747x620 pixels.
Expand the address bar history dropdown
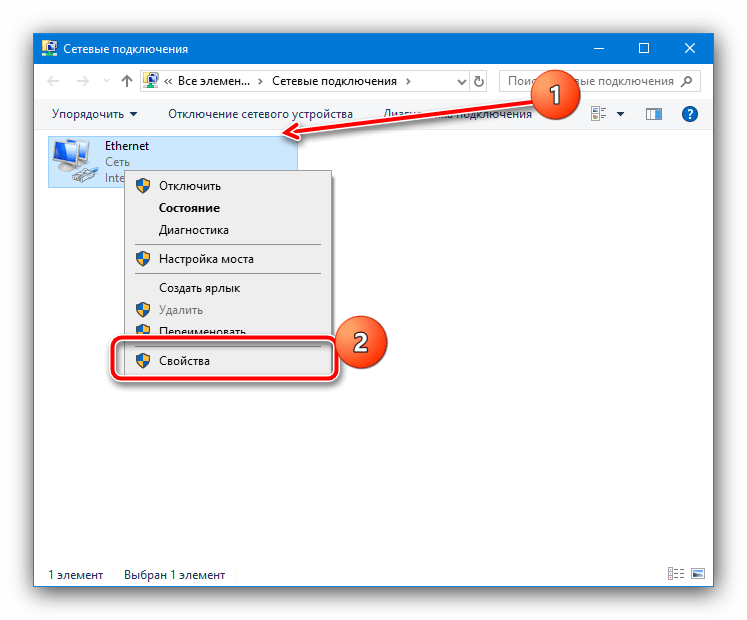click(461, 81)
